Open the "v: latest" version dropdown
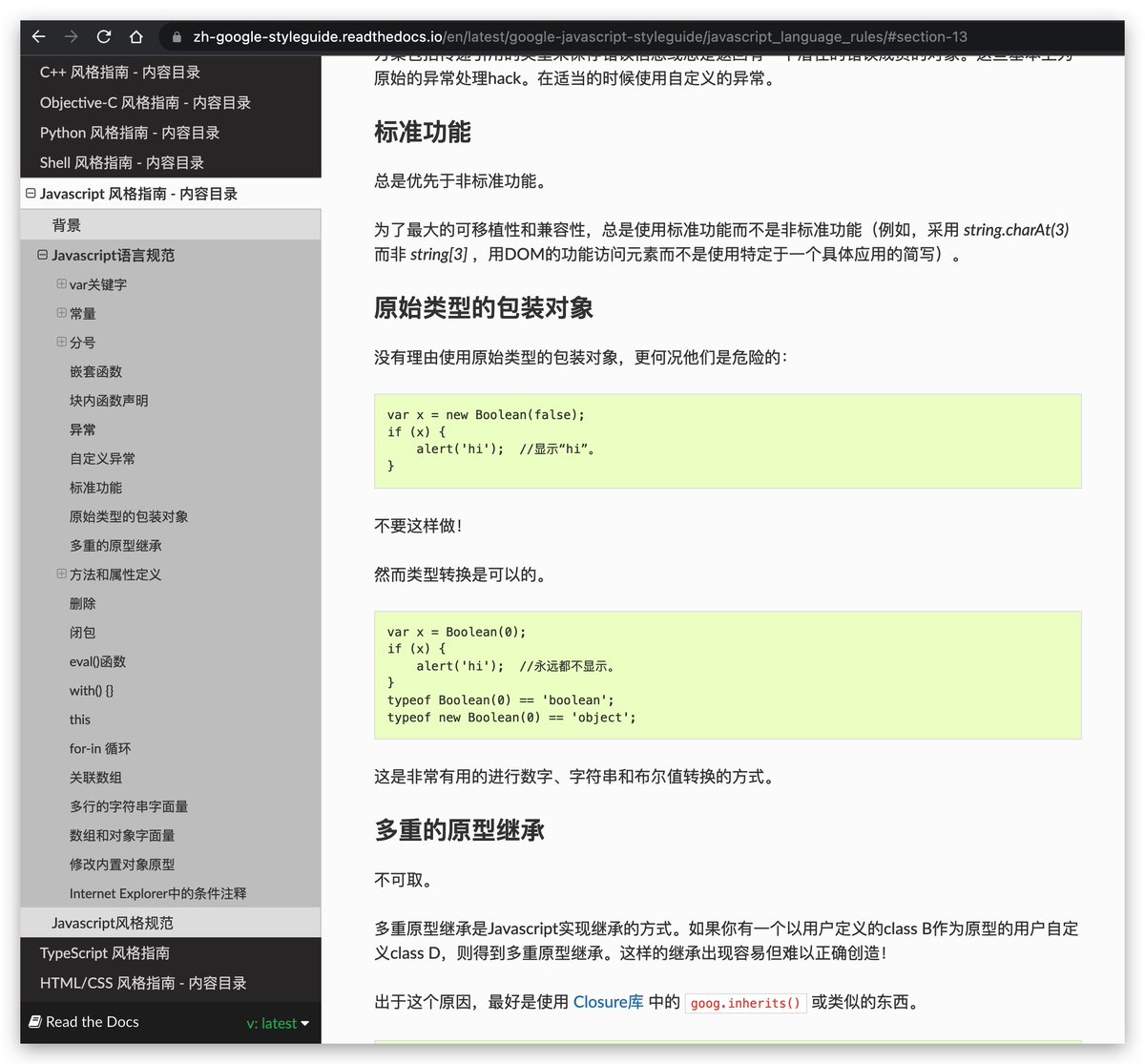 (276, 1023)
